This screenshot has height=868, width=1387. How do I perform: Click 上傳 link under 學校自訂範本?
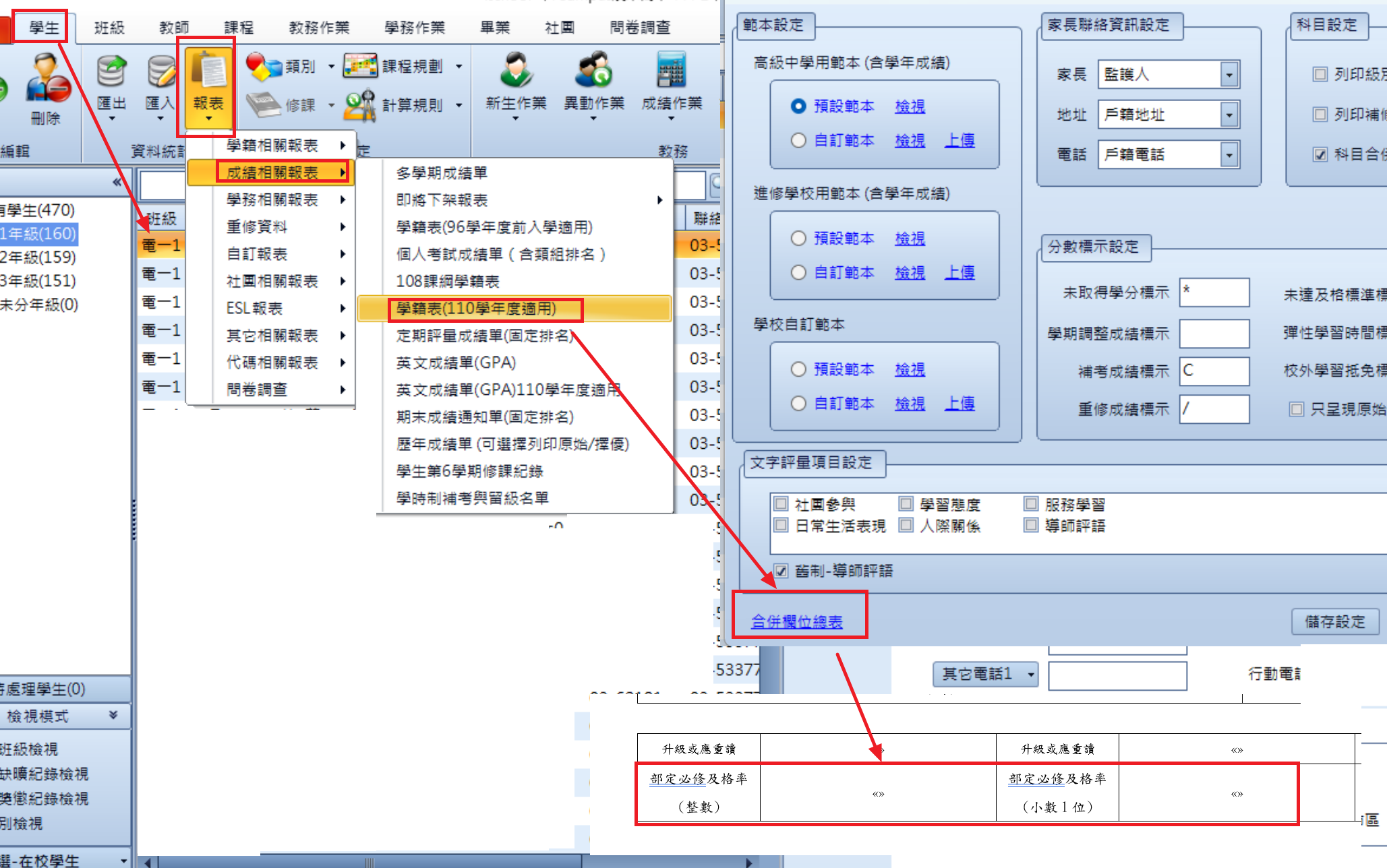(960, 403)
